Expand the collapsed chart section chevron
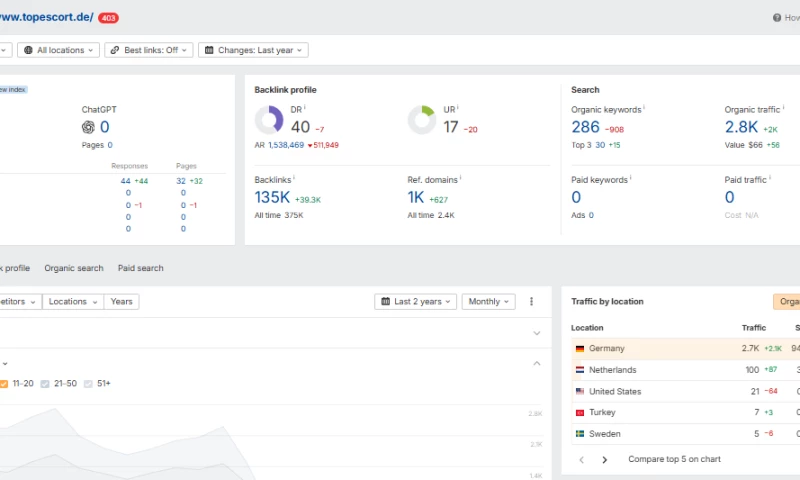Viewport: 800px width, 480px height. [537, 333]
